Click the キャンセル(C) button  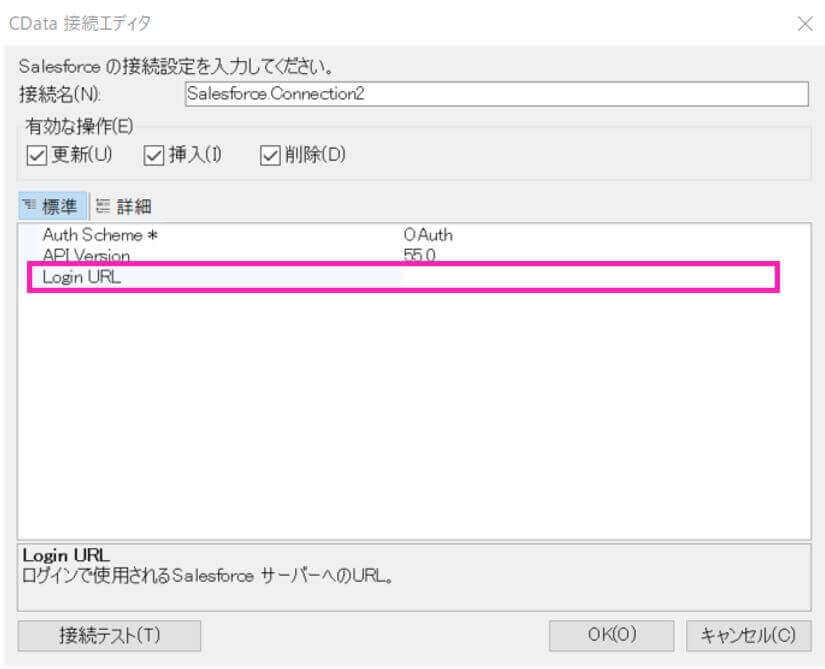(x=748, y=635)
